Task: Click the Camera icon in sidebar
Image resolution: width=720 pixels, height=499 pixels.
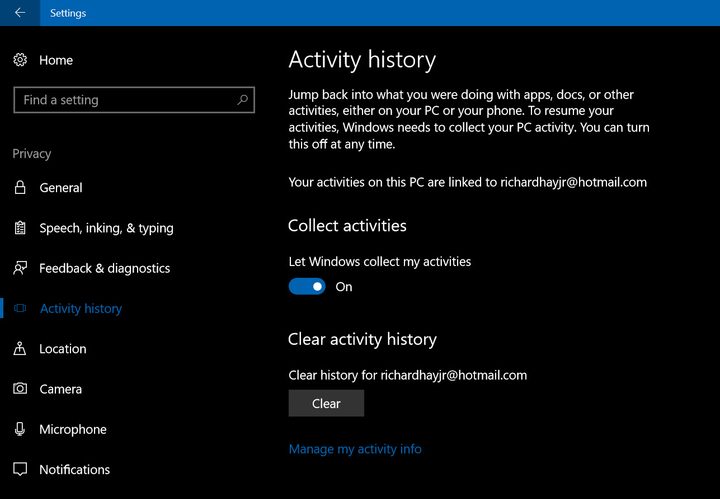Action: pos(20,388)
